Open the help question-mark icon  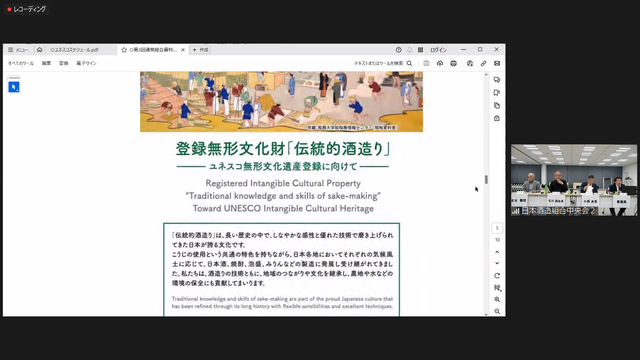pos(398,50)
